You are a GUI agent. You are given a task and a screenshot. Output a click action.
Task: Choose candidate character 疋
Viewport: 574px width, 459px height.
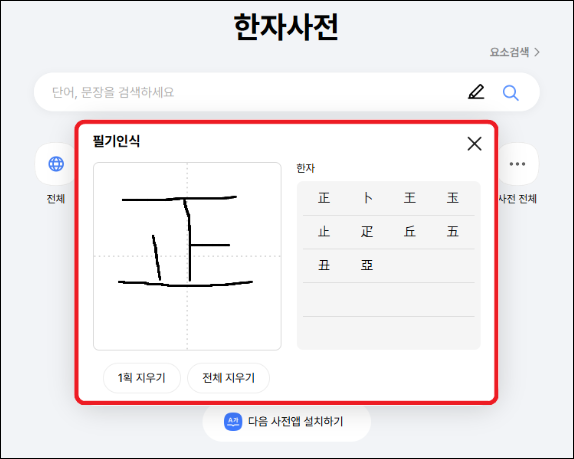[367, 231]
